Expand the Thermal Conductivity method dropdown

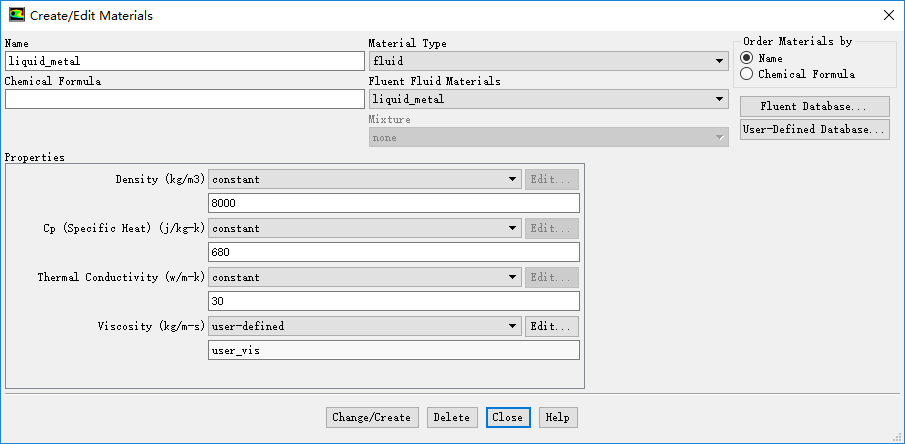coord(364,277)
